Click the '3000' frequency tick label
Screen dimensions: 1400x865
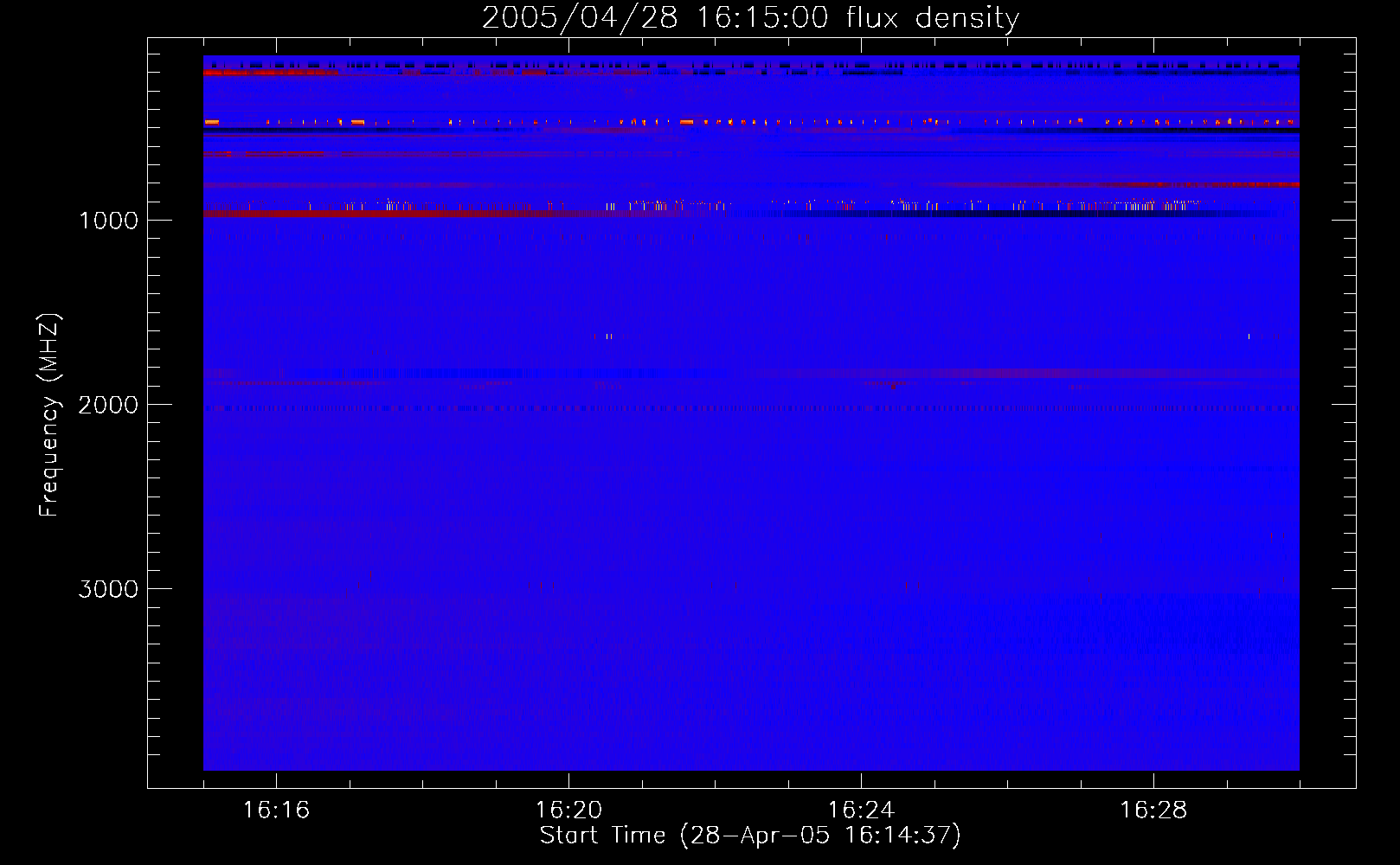pyautogui.click(x=108, y=589)
